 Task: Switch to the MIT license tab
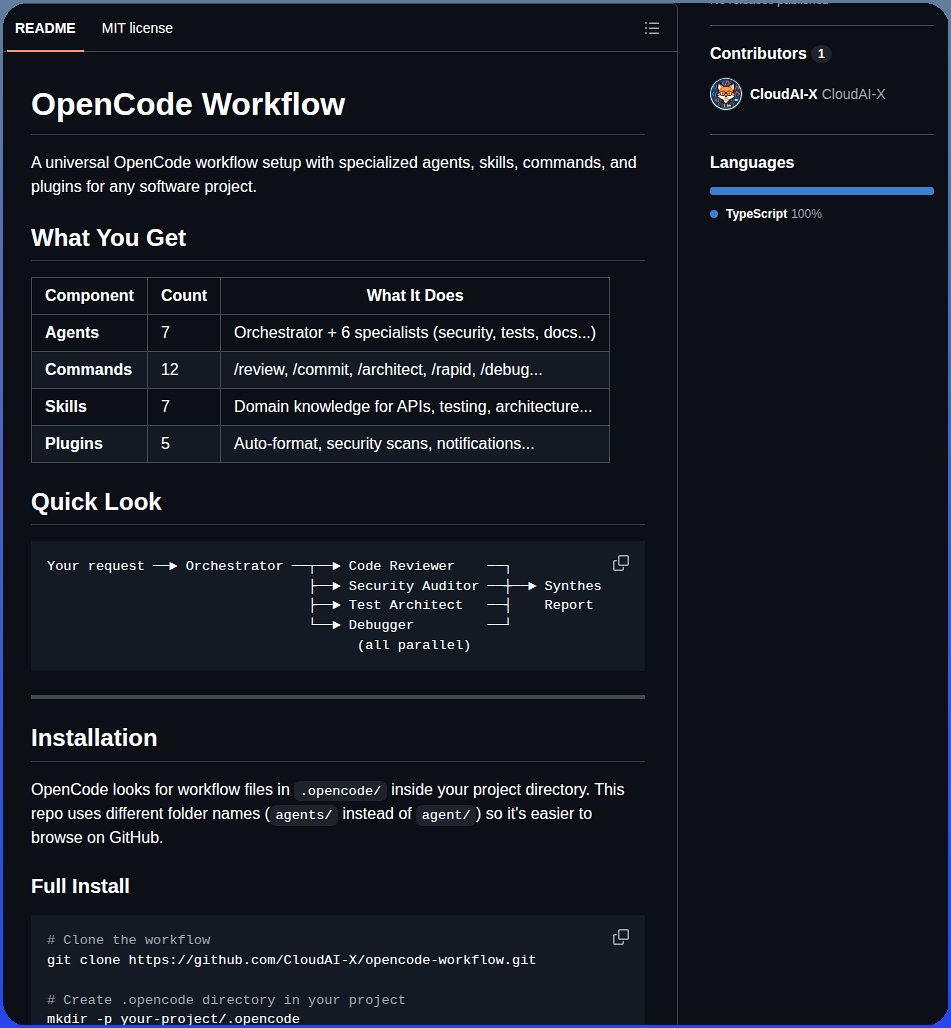(137, 28)
